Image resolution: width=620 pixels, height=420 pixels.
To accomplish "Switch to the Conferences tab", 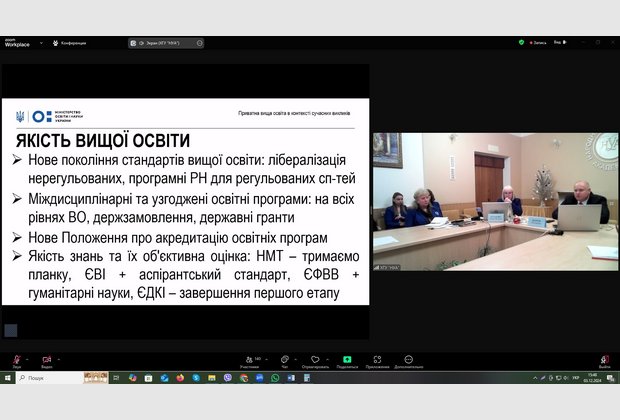I will click(70, 43).
